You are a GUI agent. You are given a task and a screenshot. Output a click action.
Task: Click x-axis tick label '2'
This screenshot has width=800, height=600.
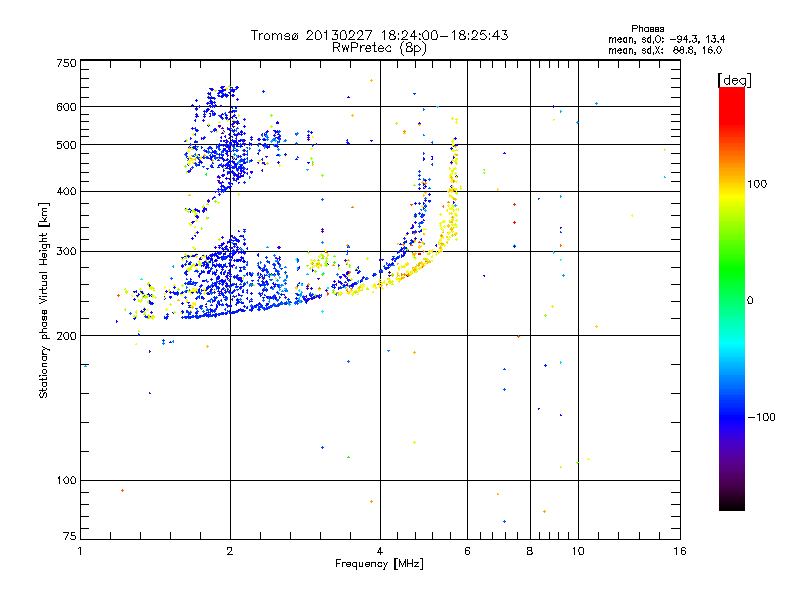point(230,551)
